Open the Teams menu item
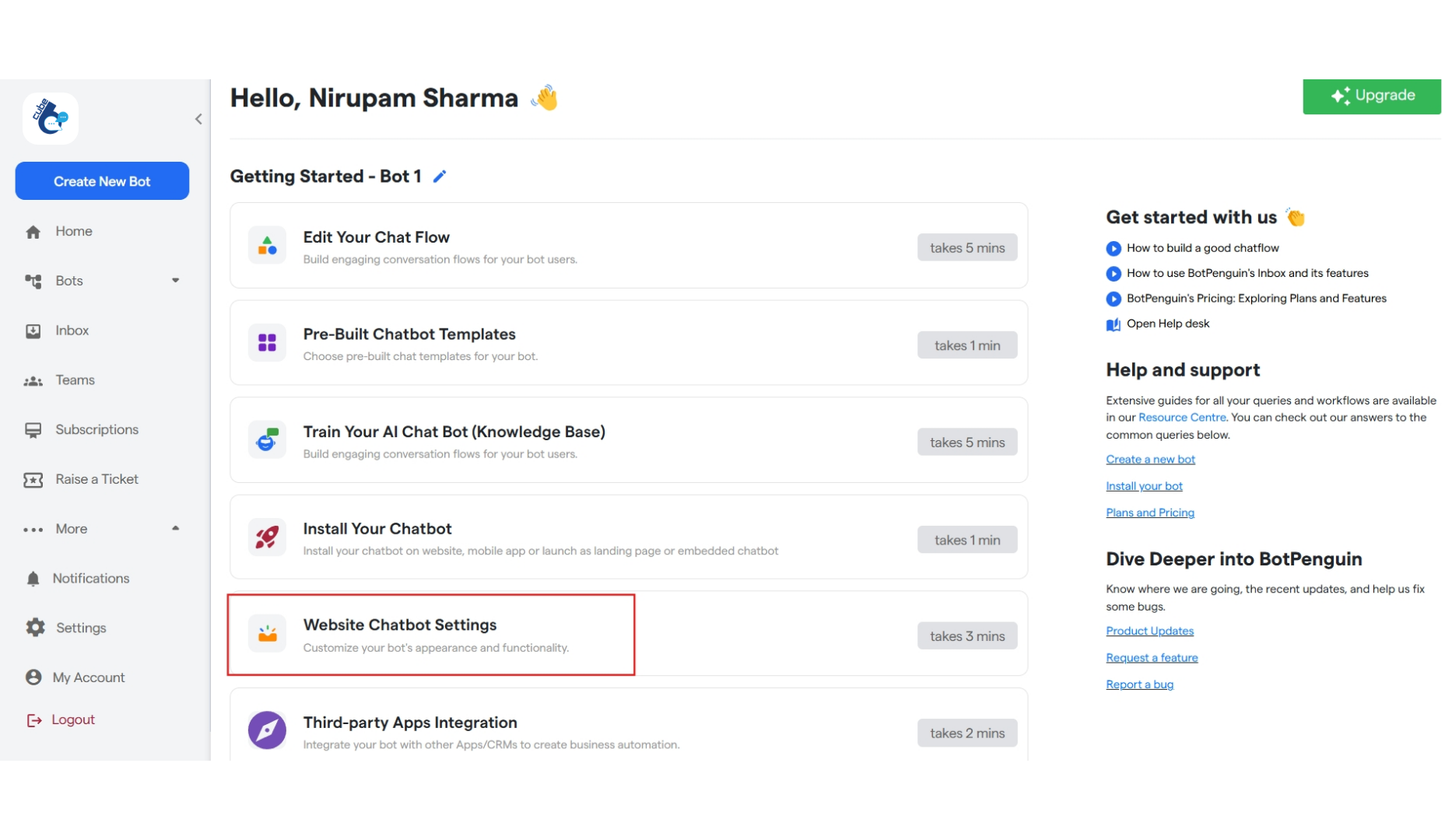The image size is (1452, 840). click(x=75, y=380)
